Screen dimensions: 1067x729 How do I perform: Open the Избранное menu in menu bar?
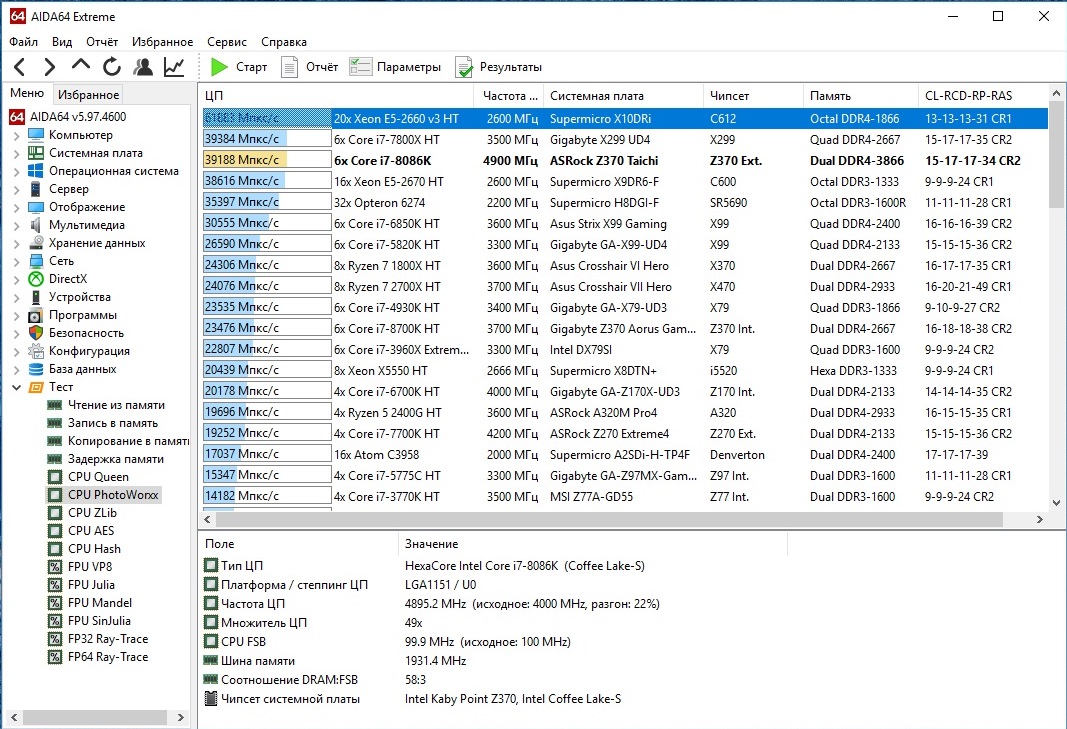(163, 42)
